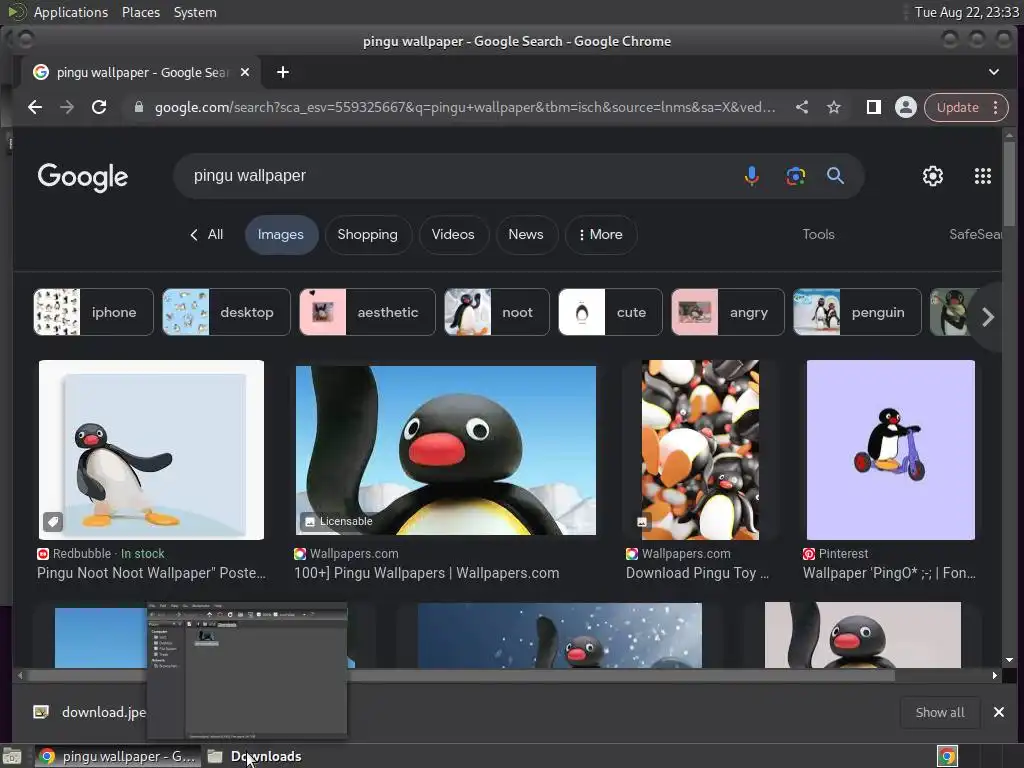Start voice search with microphone icon
The image size is (1024, 768).
coord(752,176)
